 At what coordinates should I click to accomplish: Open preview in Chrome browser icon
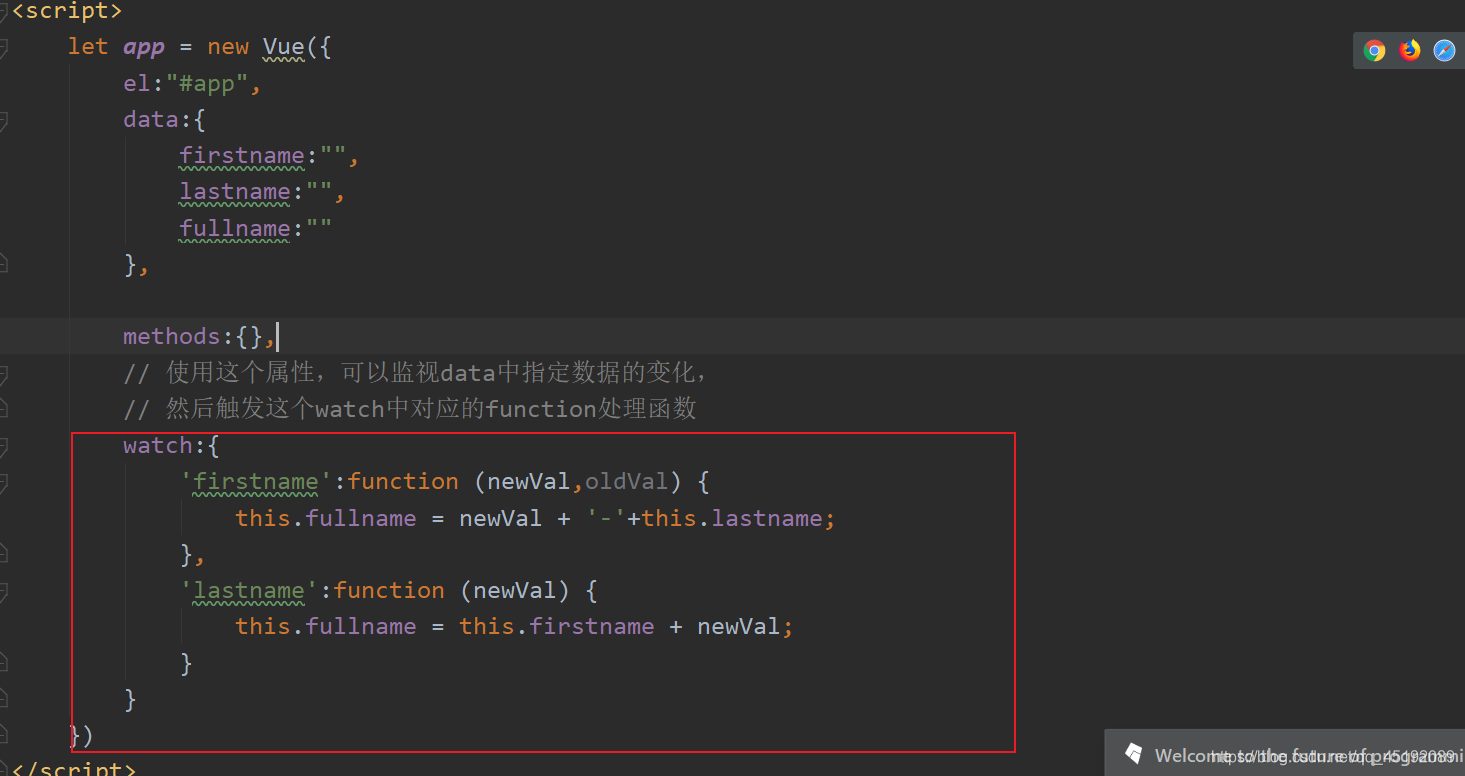tap(1375, 51)
